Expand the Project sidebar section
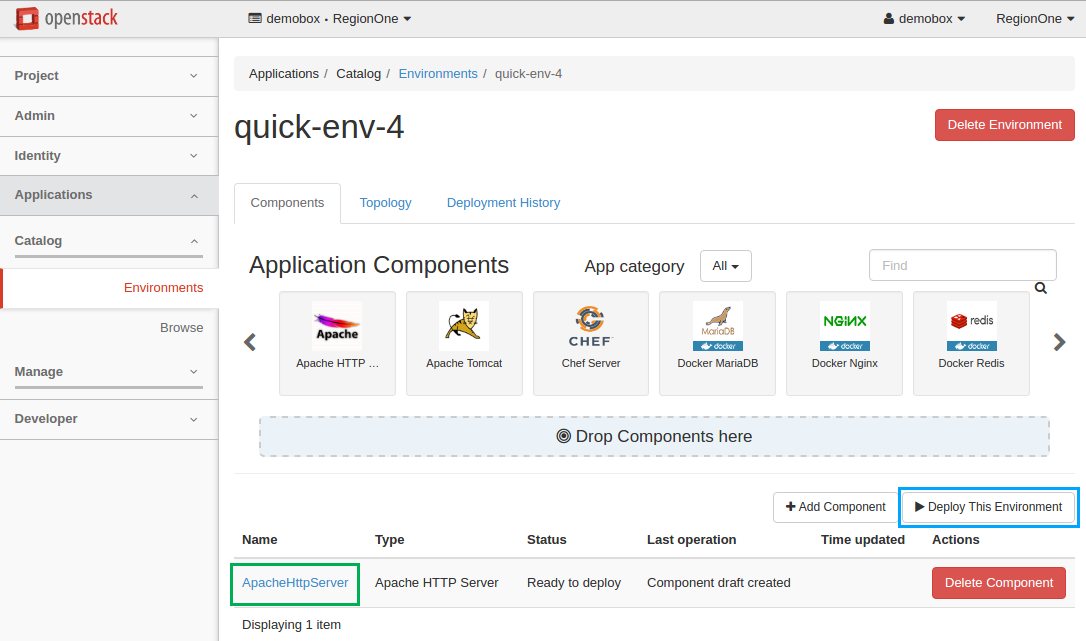Viewport: 1086px width, 641px height. (x=109, y=76)
